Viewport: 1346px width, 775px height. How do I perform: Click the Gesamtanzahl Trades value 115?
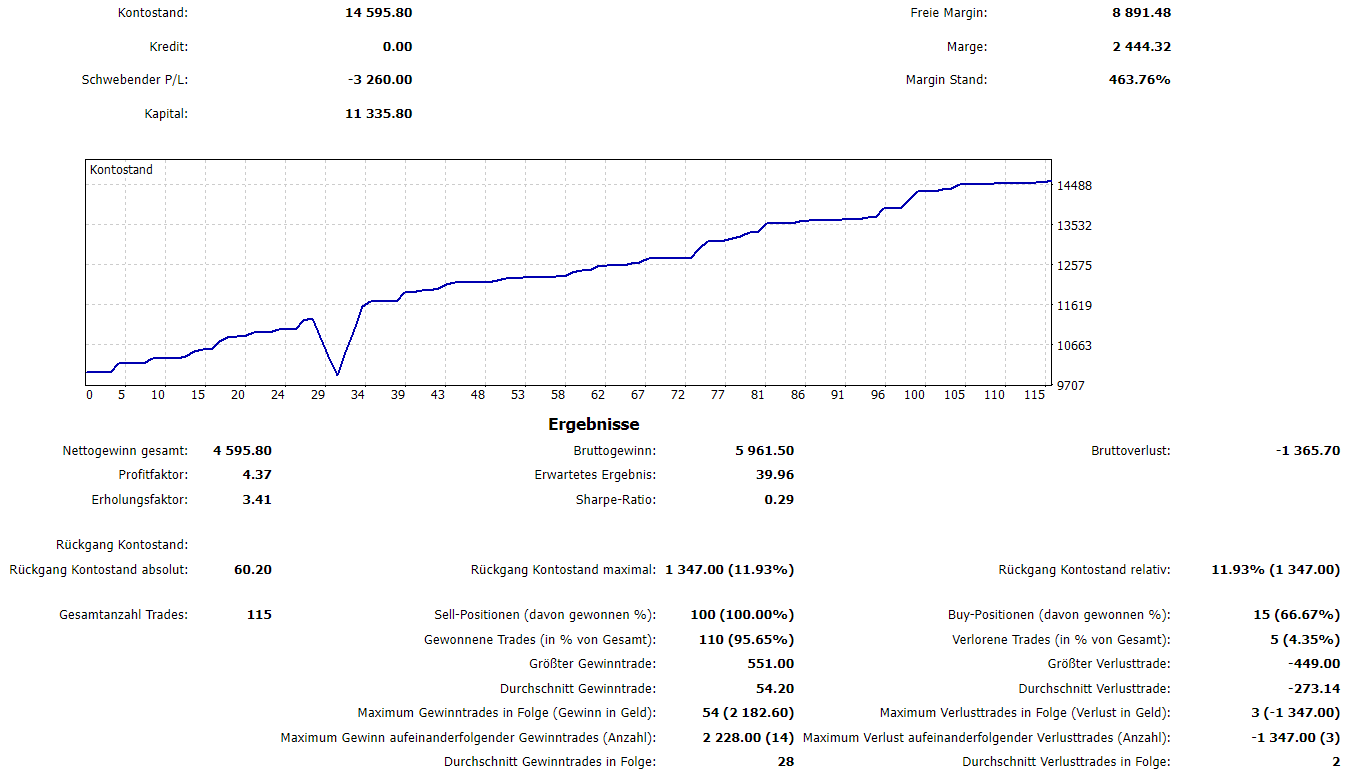[258, 615]
